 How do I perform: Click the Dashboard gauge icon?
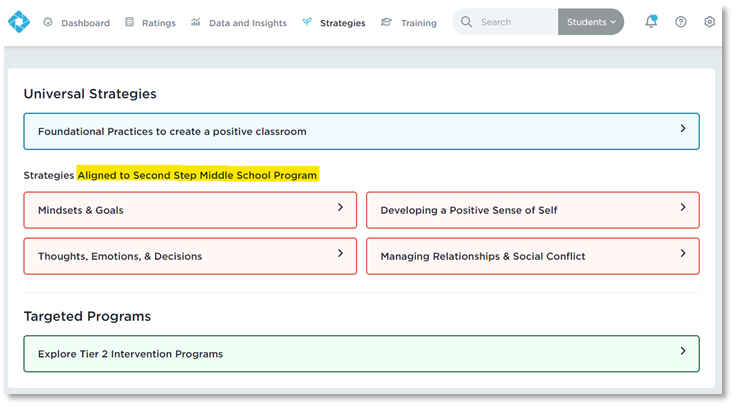48,22
